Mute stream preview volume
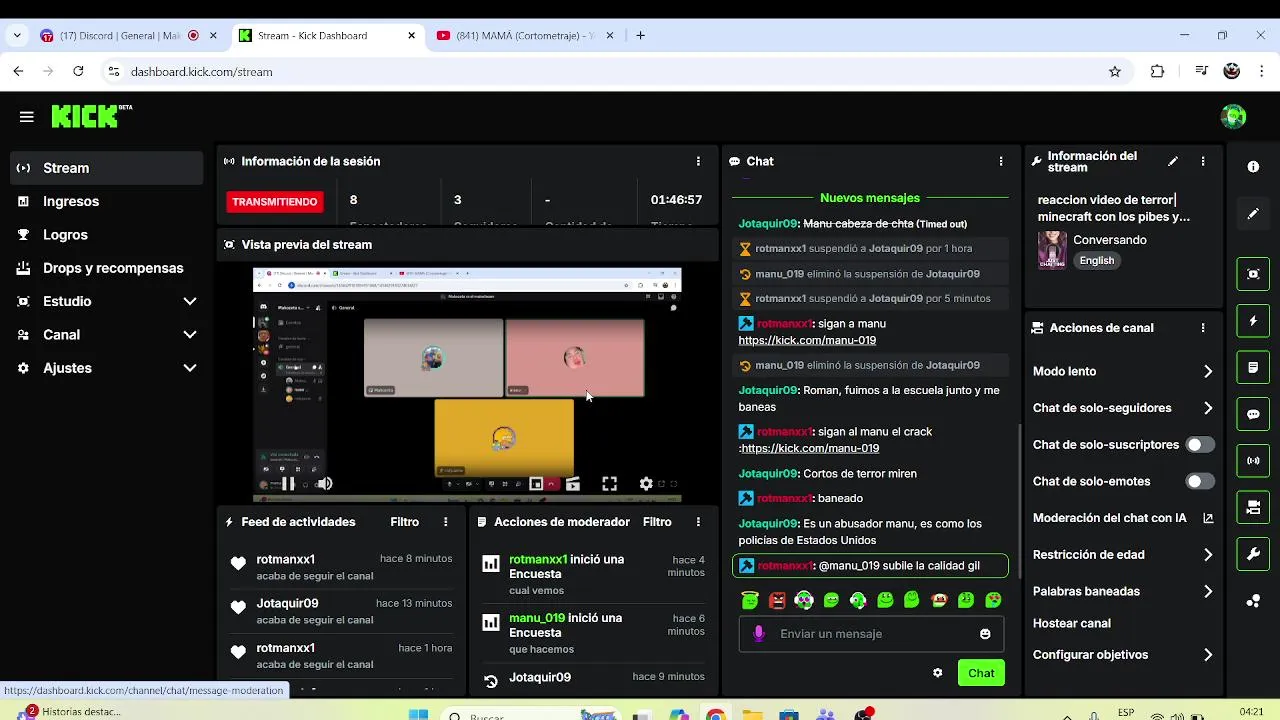 [324, 484]
